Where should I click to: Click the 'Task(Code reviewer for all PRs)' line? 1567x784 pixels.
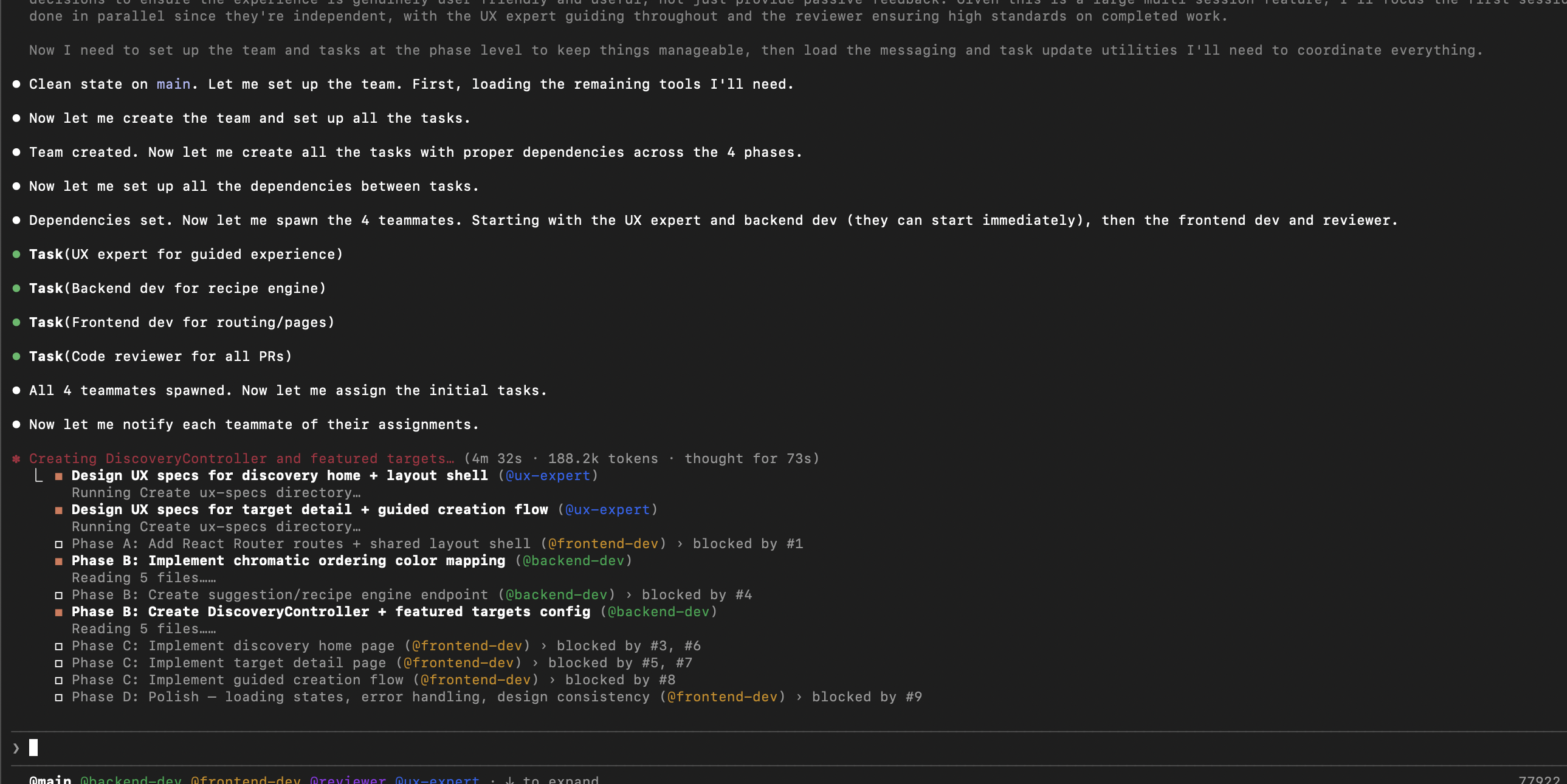tap(160, 356)
